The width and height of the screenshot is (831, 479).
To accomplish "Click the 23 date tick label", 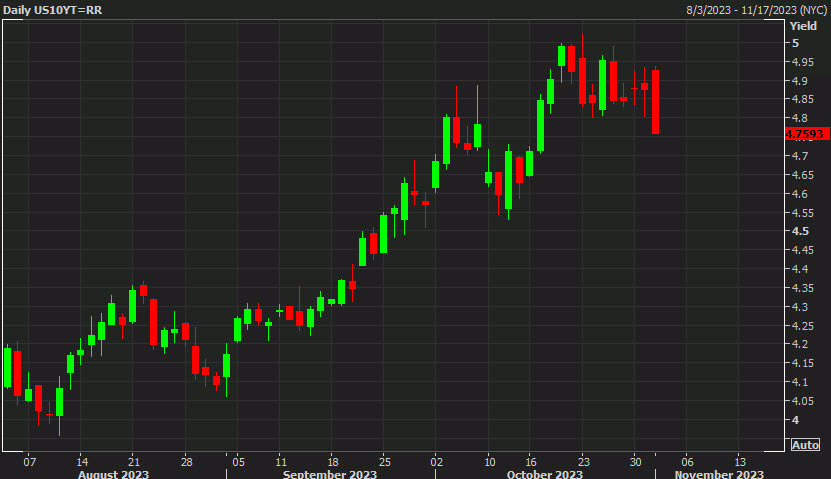I will [x=583, y=462].
